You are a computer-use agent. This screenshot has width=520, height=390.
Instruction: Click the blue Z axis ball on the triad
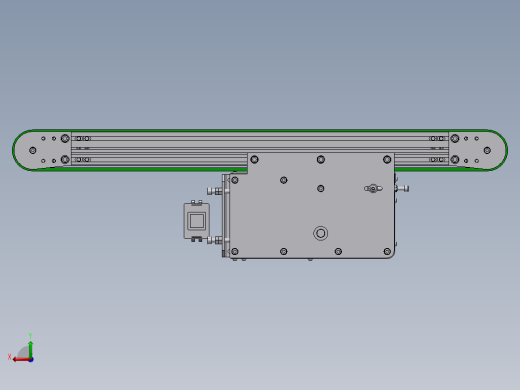pyautogui.click(x=31, y=360)
